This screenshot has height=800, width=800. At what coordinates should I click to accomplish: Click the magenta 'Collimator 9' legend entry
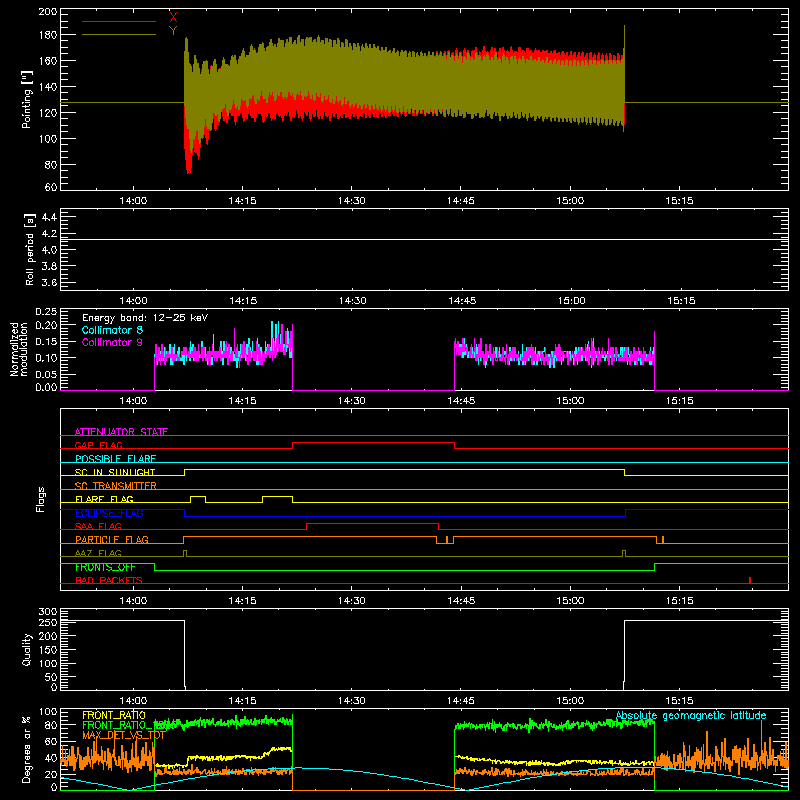[x=112, y=342]
